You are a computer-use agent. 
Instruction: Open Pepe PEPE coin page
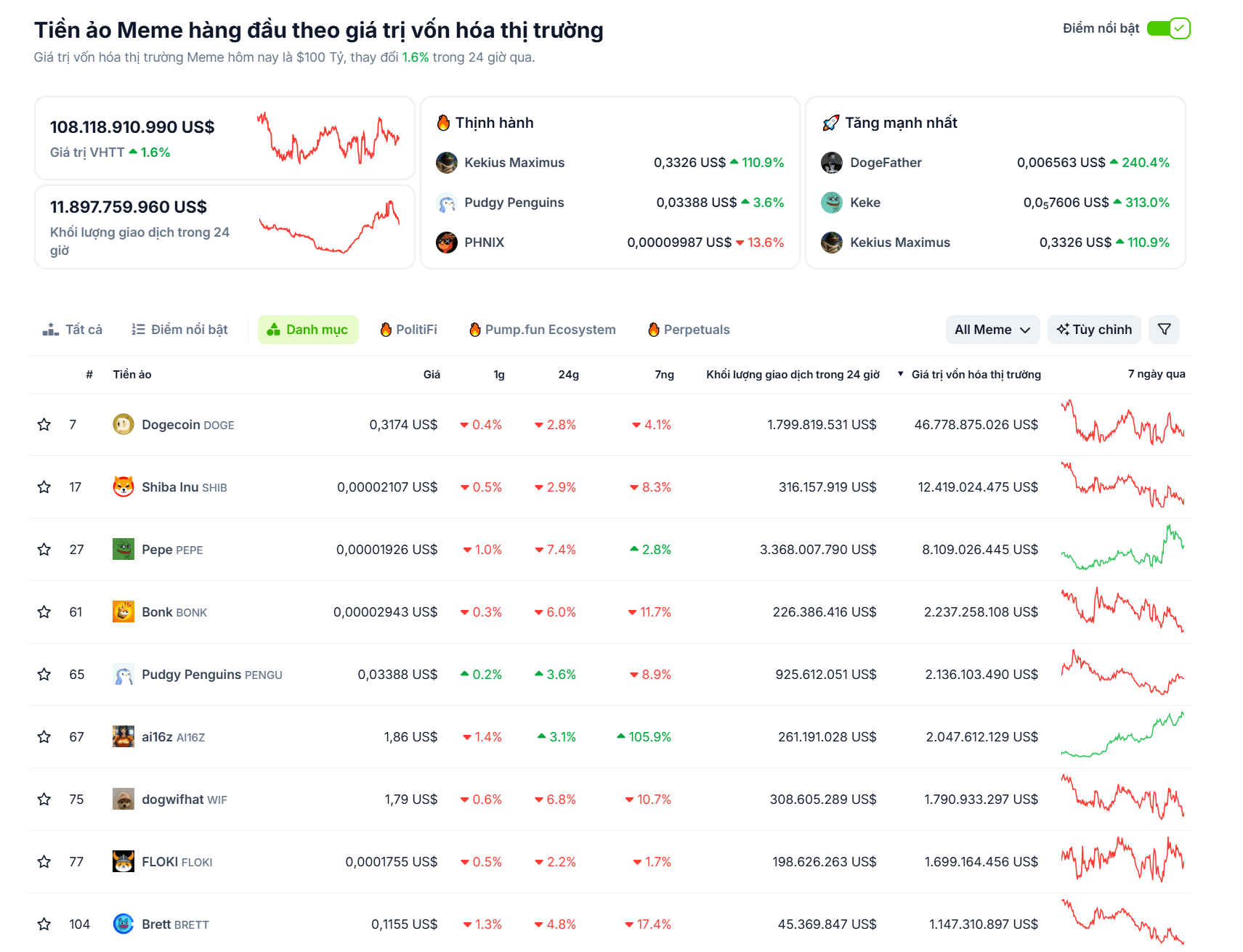pyautogui.click(x=172, y=550)
